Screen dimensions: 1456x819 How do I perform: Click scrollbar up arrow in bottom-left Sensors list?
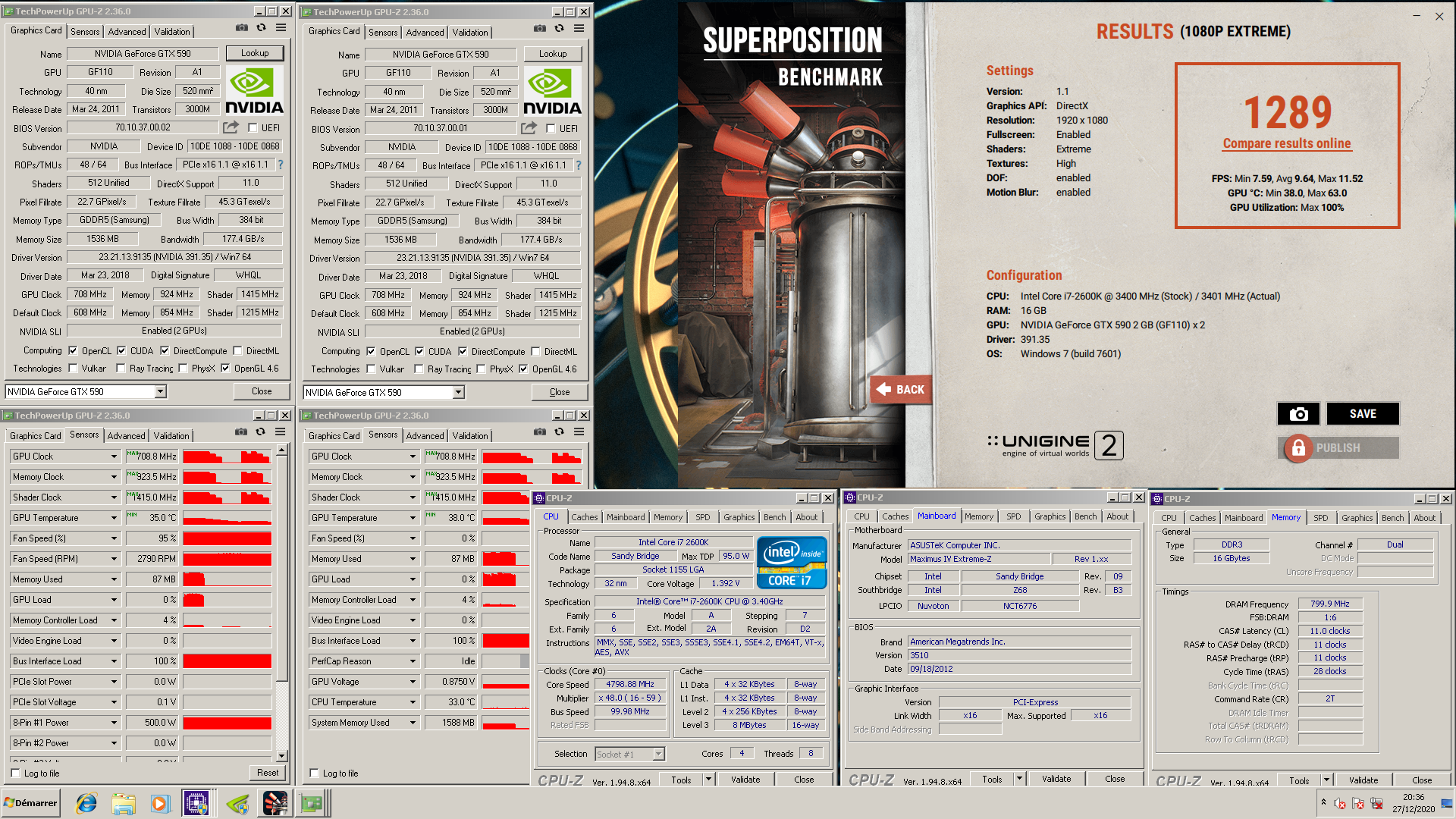pos(281,450)
